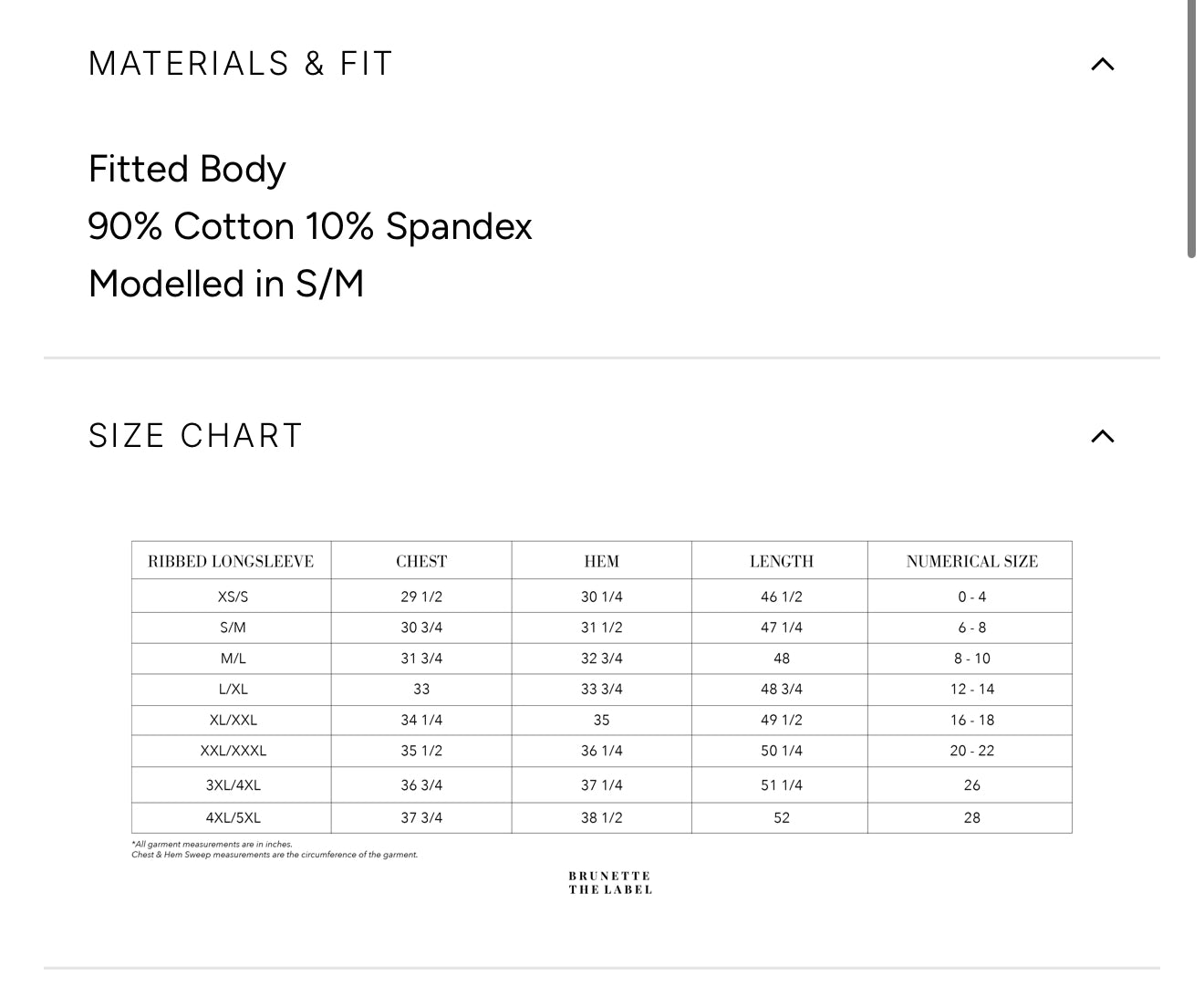1204x997 pixels.
Task: Click the HEM column header
Action: coord(601,561)
